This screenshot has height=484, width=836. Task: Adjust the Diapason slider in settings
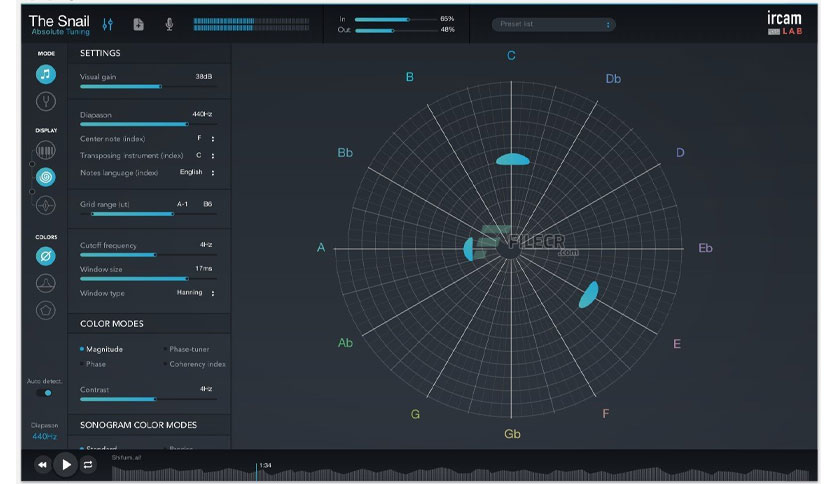(148, 124)
